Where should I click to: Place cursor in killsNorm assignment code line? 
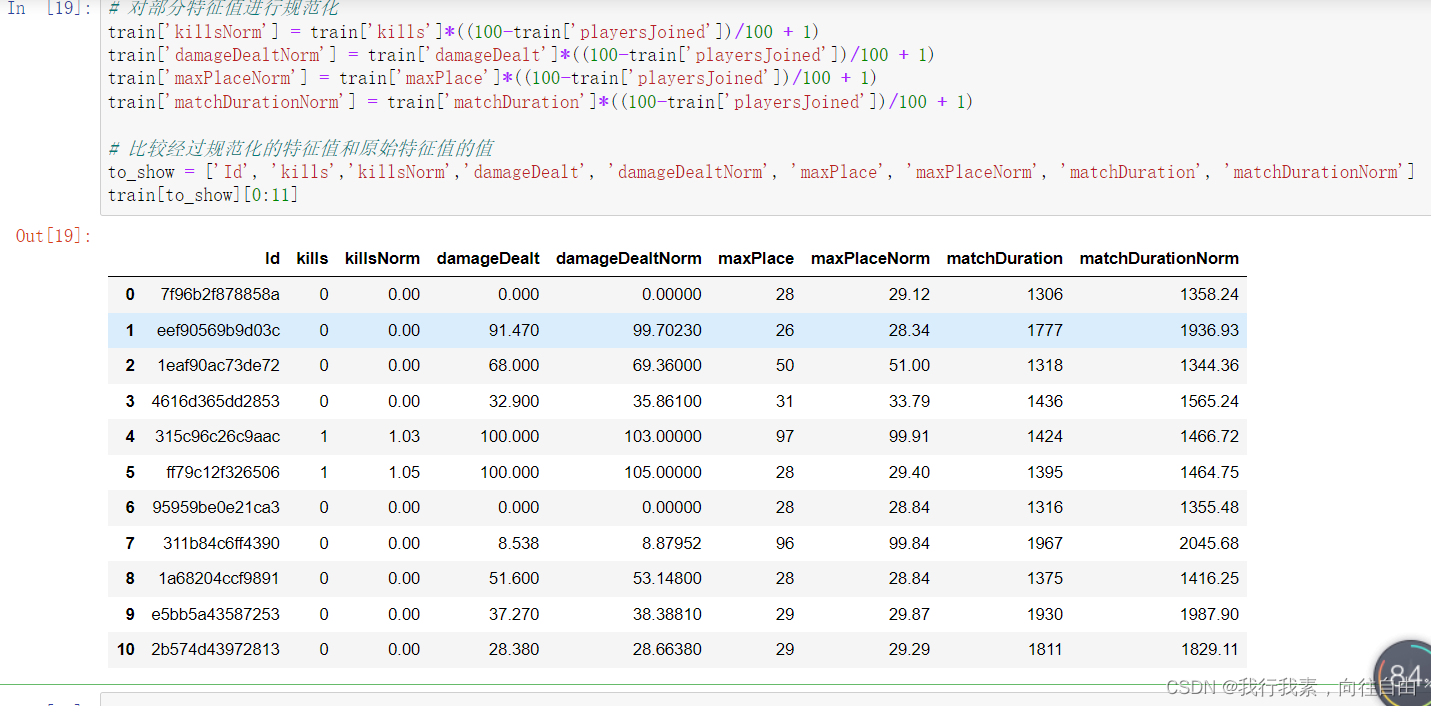[463, 32]
